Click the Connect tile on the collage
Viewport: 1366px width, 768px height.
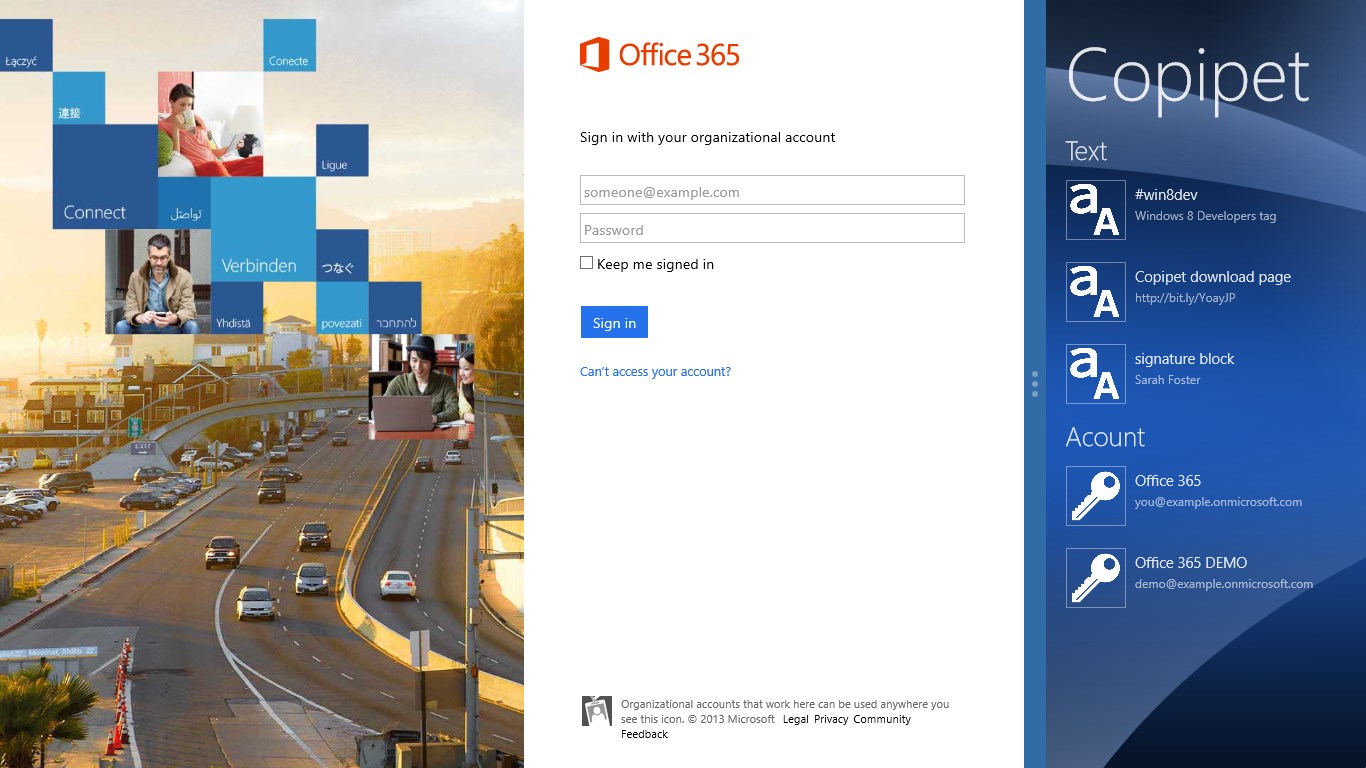pyautogui.click(x=105, y=176)
